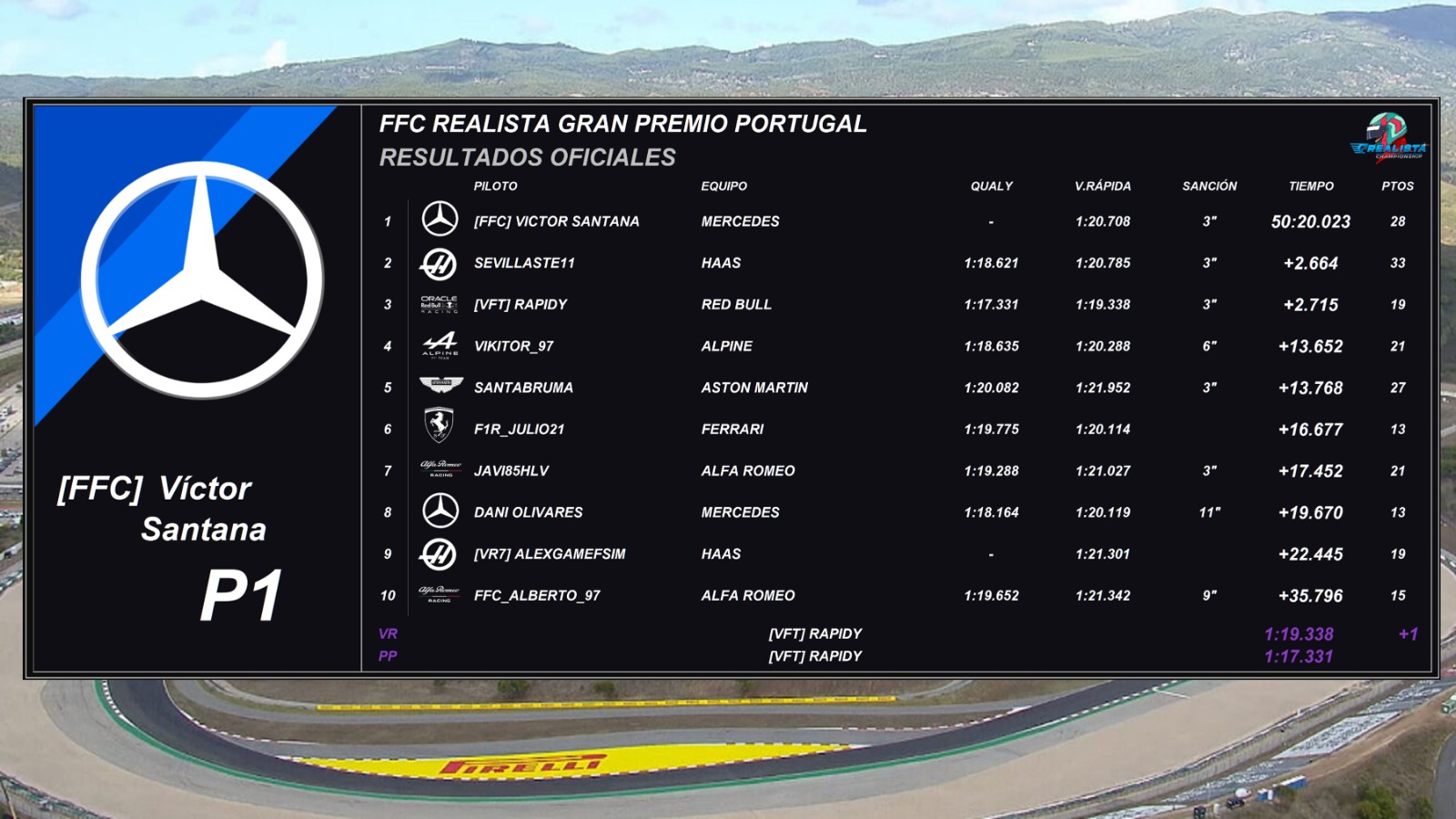Click winning time 50:20.023
The width and height of the screenshot is (1456, 819).
tap(1310, 221)
